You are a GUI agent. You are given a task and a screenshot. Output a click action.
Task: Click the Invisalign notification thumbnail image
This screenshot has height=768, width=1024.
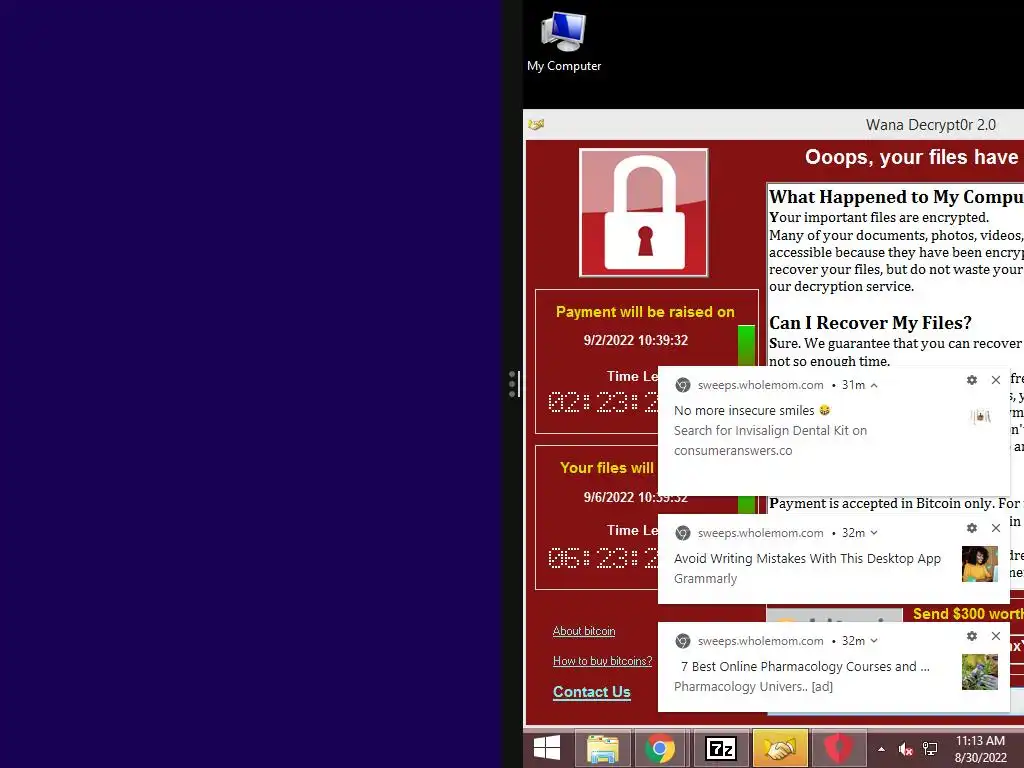click(980, 416)
